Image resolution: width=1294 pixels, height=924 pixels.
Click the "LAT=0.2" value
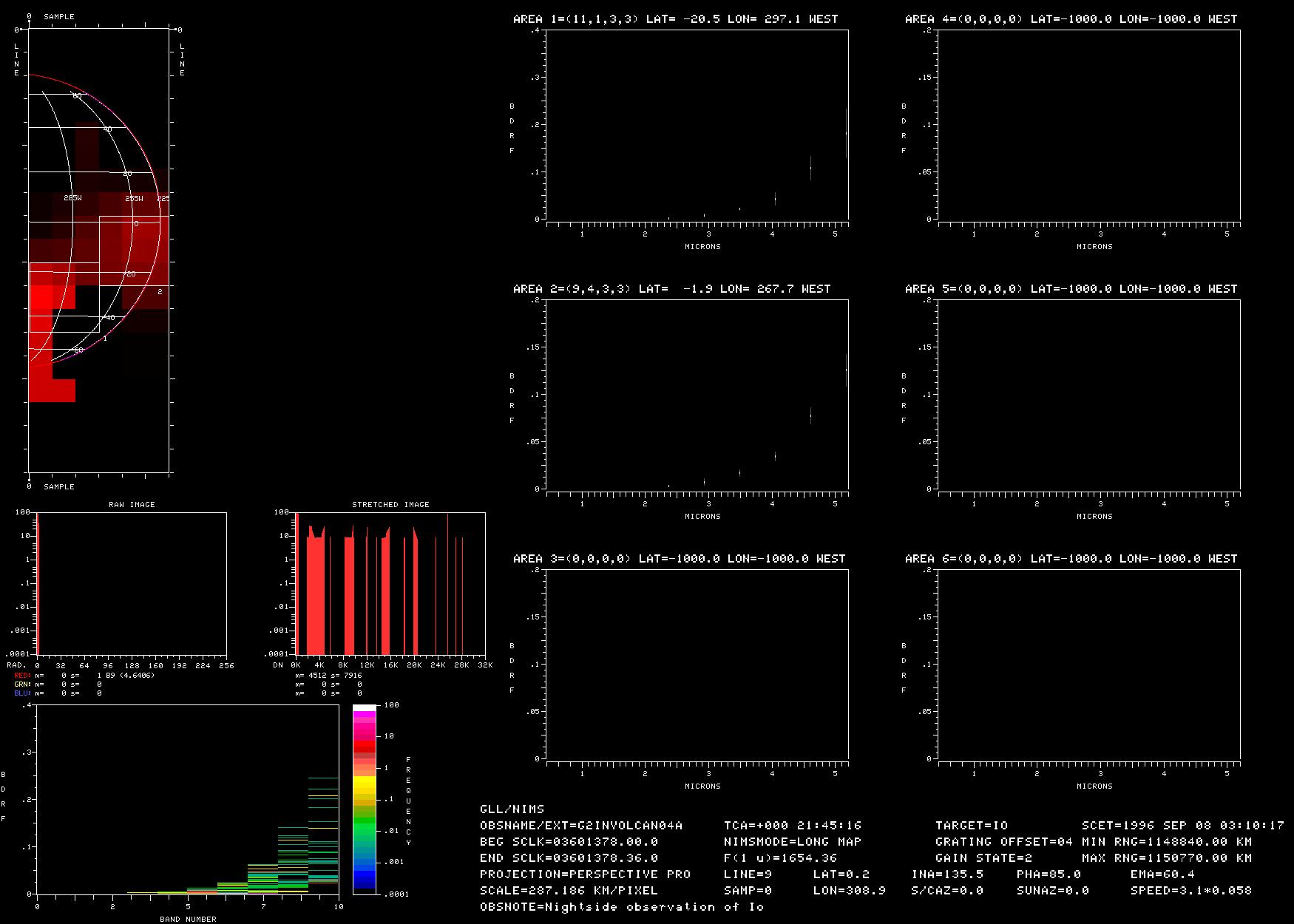[x=841, y=874]
